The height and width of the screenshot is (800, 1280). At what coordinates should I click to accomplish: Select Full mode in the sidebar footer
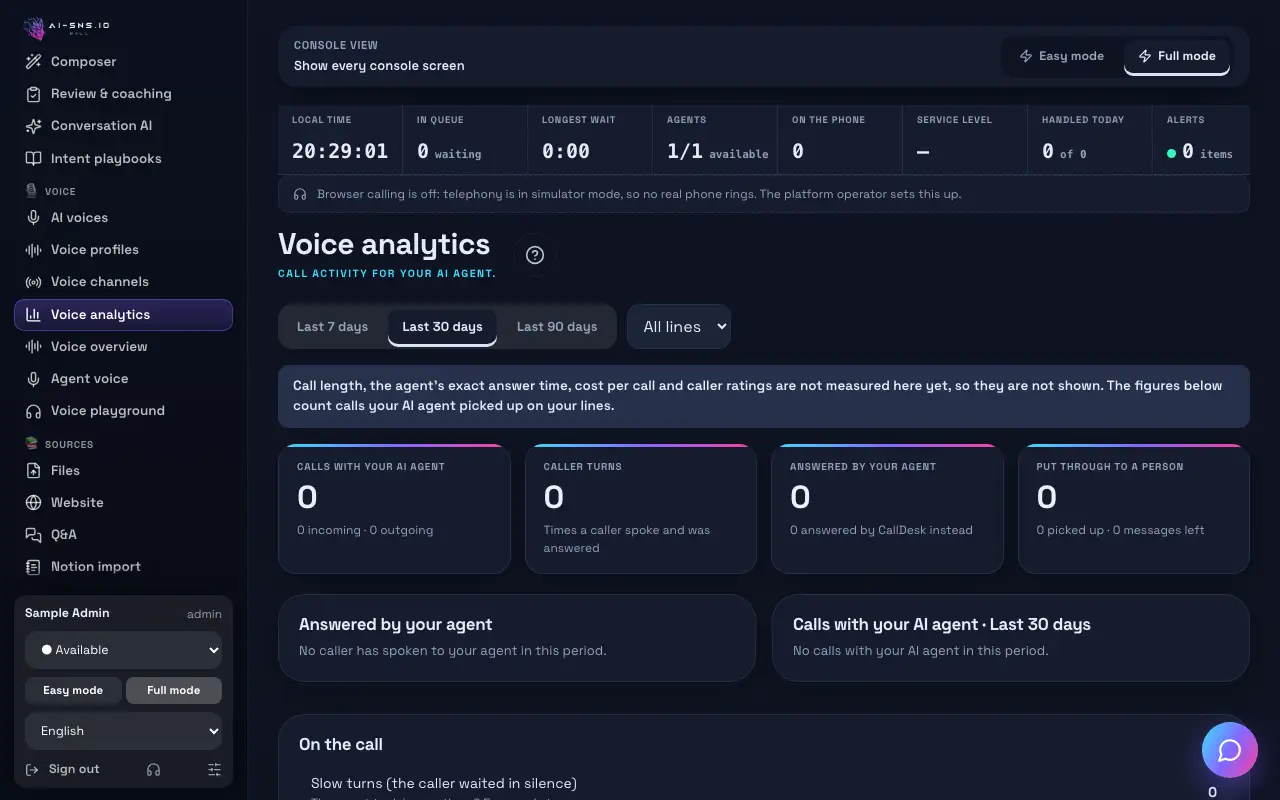tap(173, 690)
